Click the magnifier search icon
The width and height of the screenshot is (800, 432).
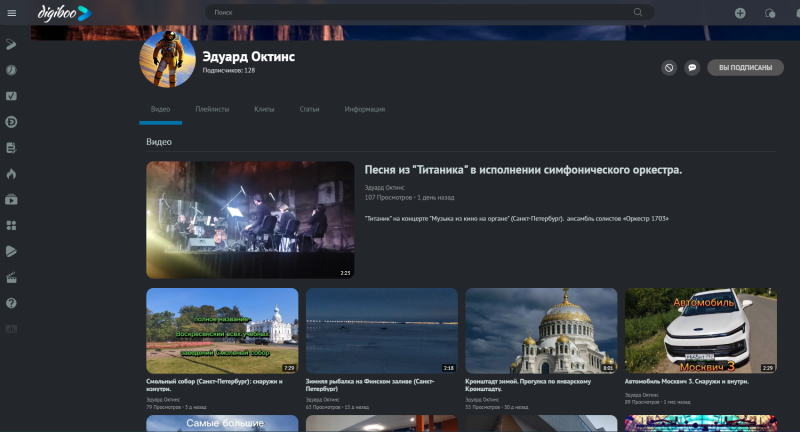pyautogui.click(x=638, y=12)
